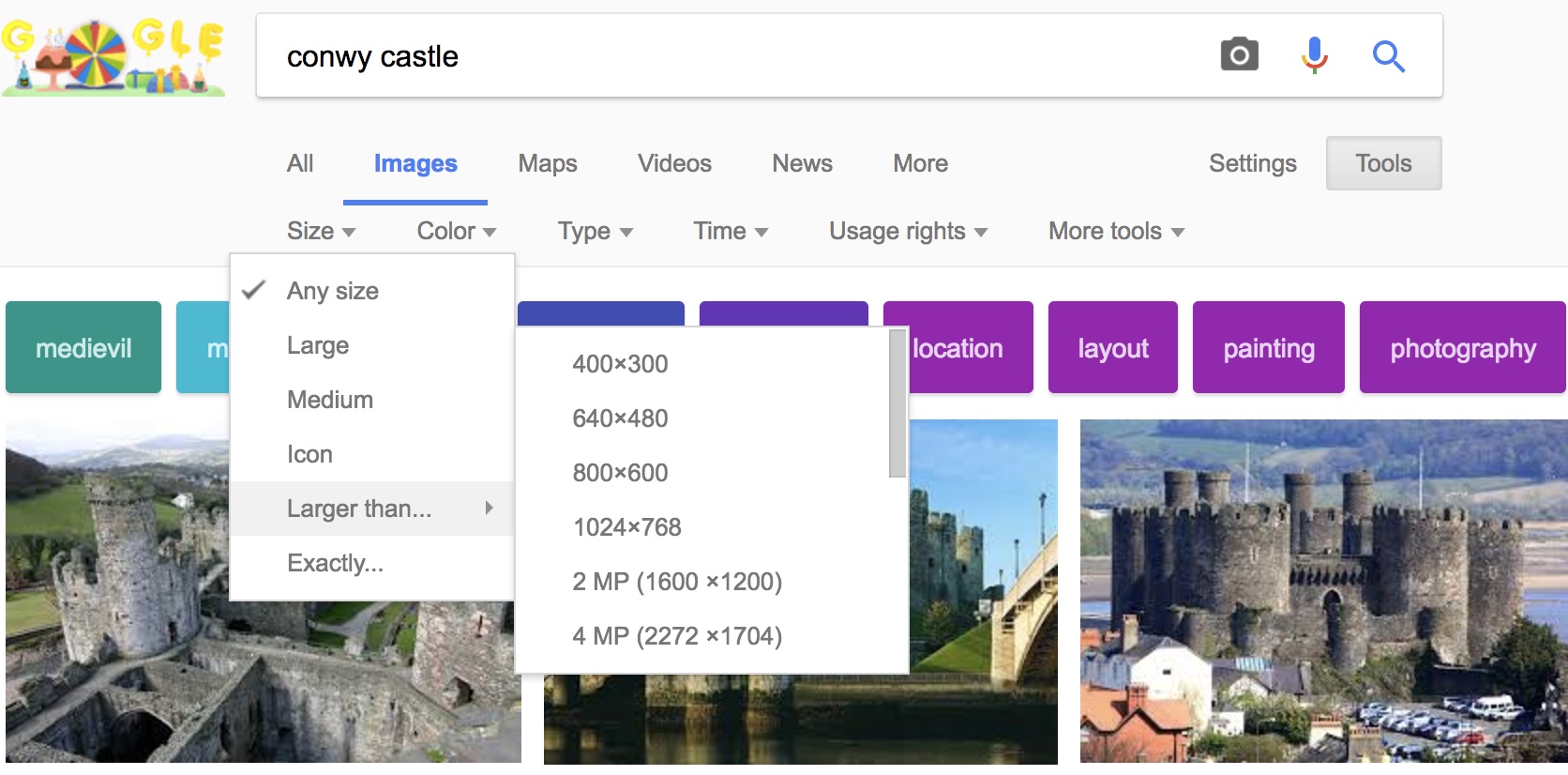Viewport: 1568px width, 775px height.
Task: Click the photography suggestion chip
Action: click(1463, 347)
